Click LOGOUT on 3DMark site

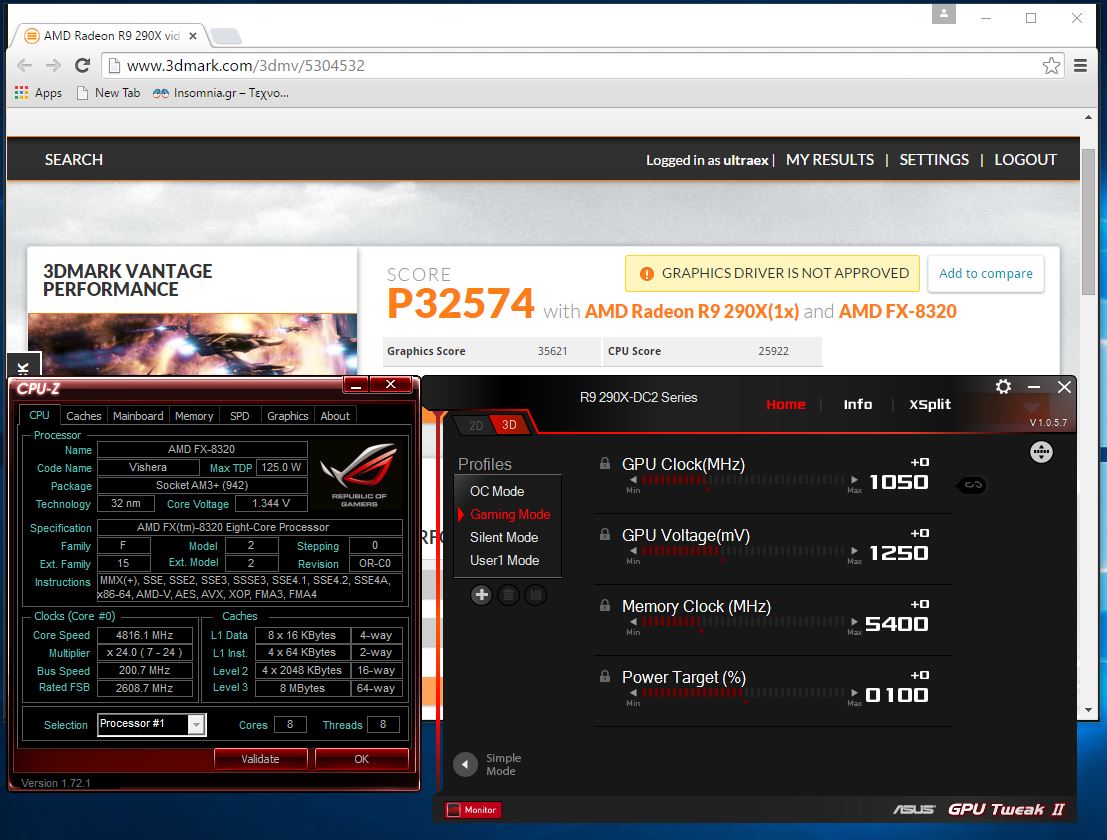[x=1025, y=160]
